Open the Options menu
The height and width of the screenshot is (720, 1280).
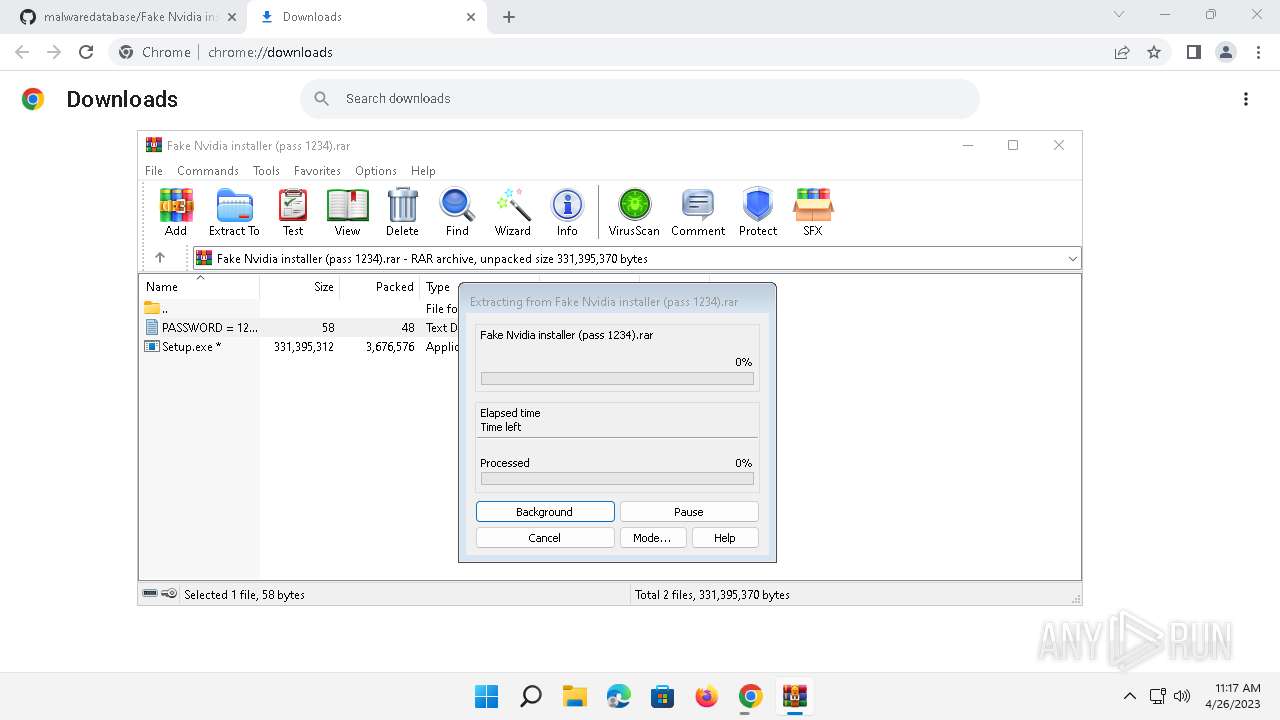(x=376, y=171)
